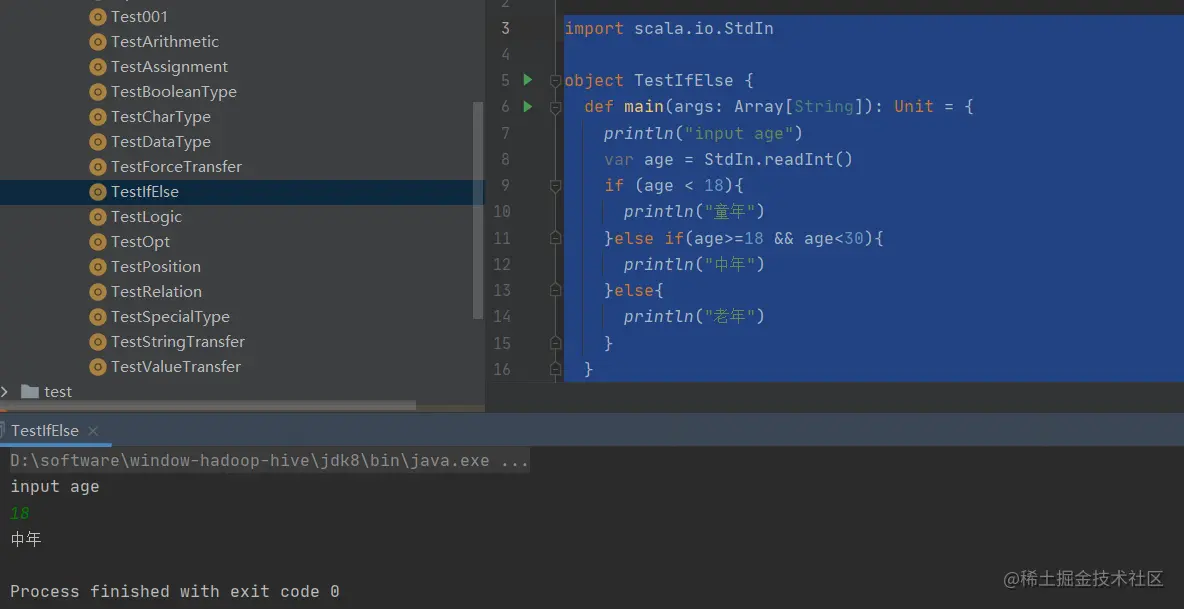Run main method via gutter arrow on line 6
1184x609 pixels.
point(528,106)
